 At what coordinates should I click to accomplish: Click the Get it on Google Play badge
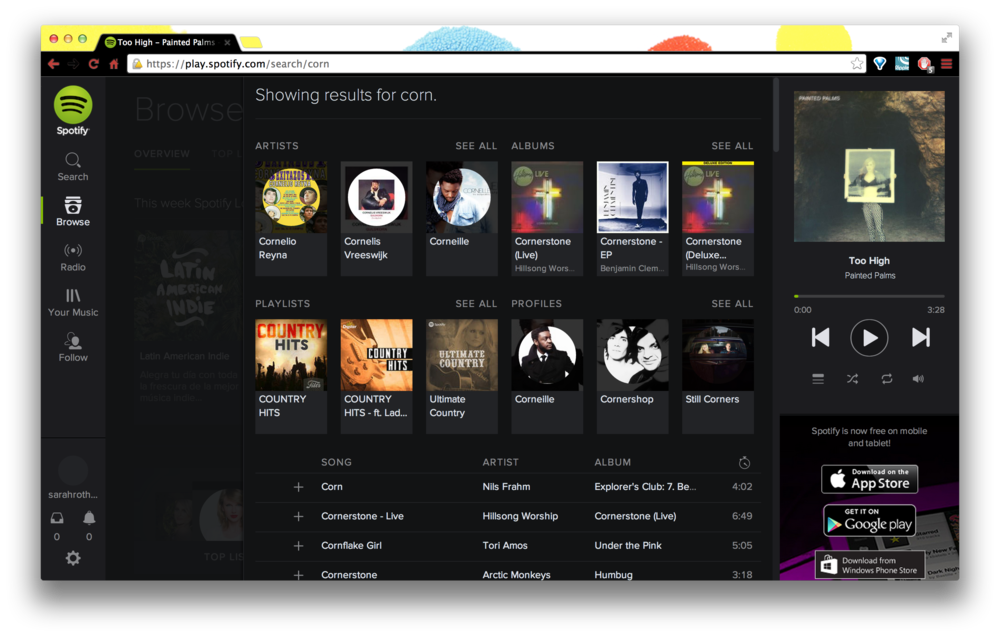pos(869,520)
